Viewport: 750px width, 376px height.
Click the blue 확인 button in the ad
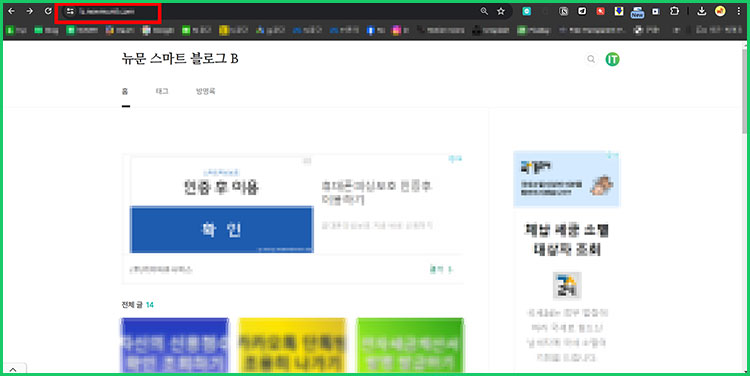pyautogui.click(x=221, y=230)
